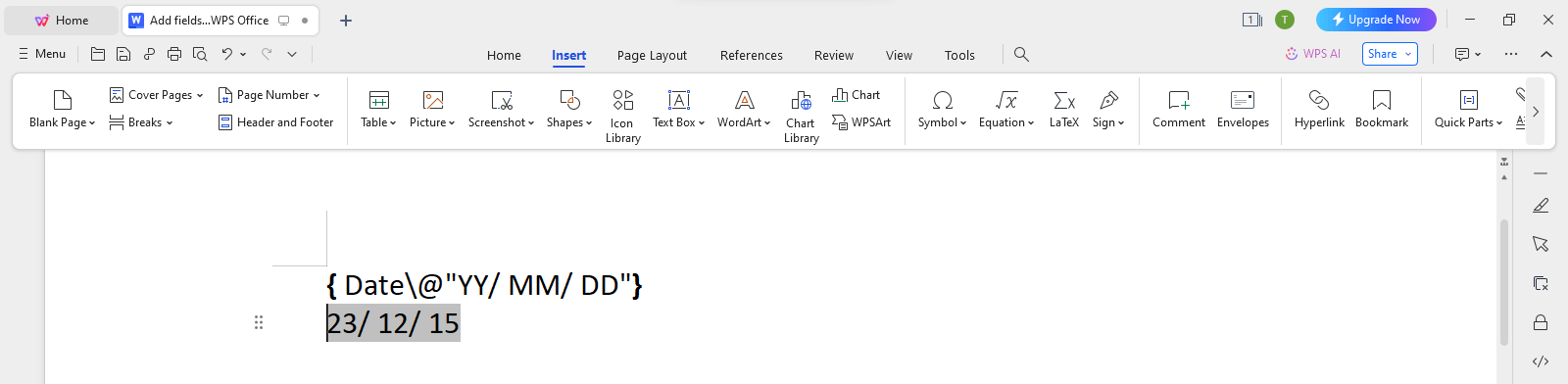Insert a Comment
Image resolution: width=1568 pixels, height=384 pixels.
pos(1179,109)
